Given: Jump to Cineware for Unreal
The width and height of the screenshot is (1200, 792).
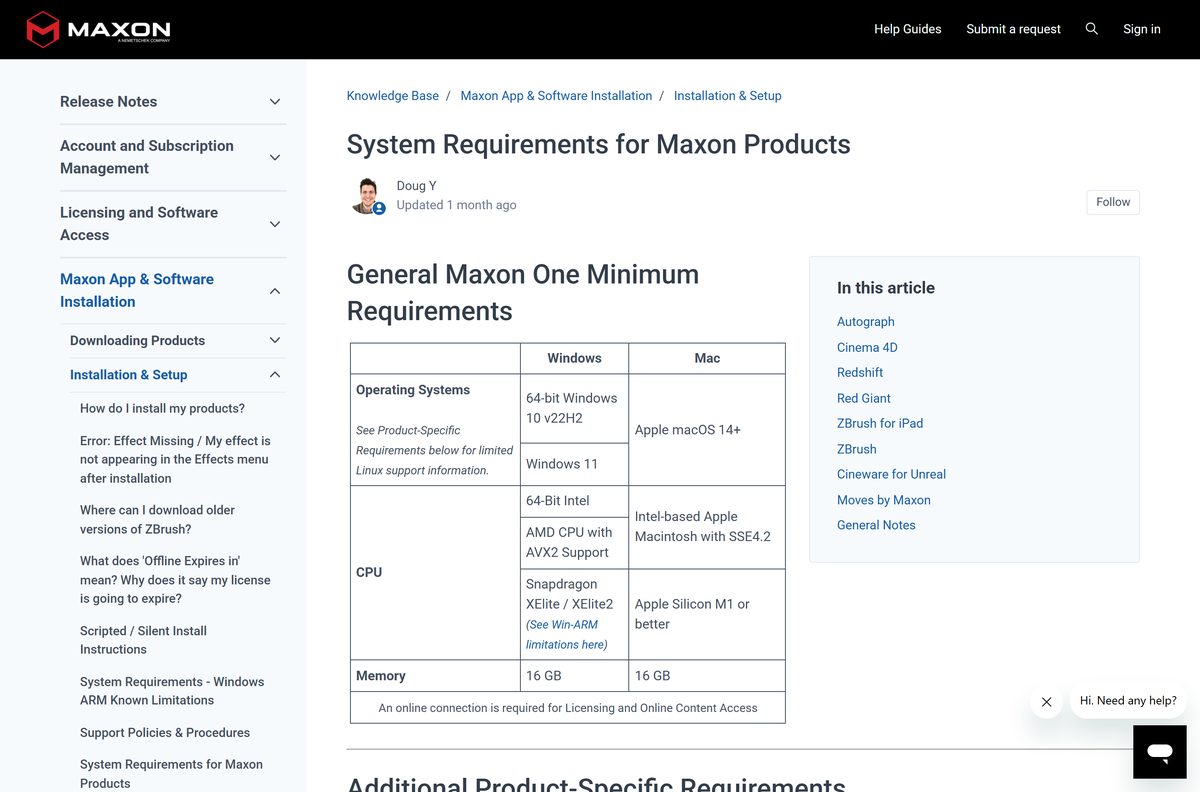Looking at the screenshot, I should 891,475.
